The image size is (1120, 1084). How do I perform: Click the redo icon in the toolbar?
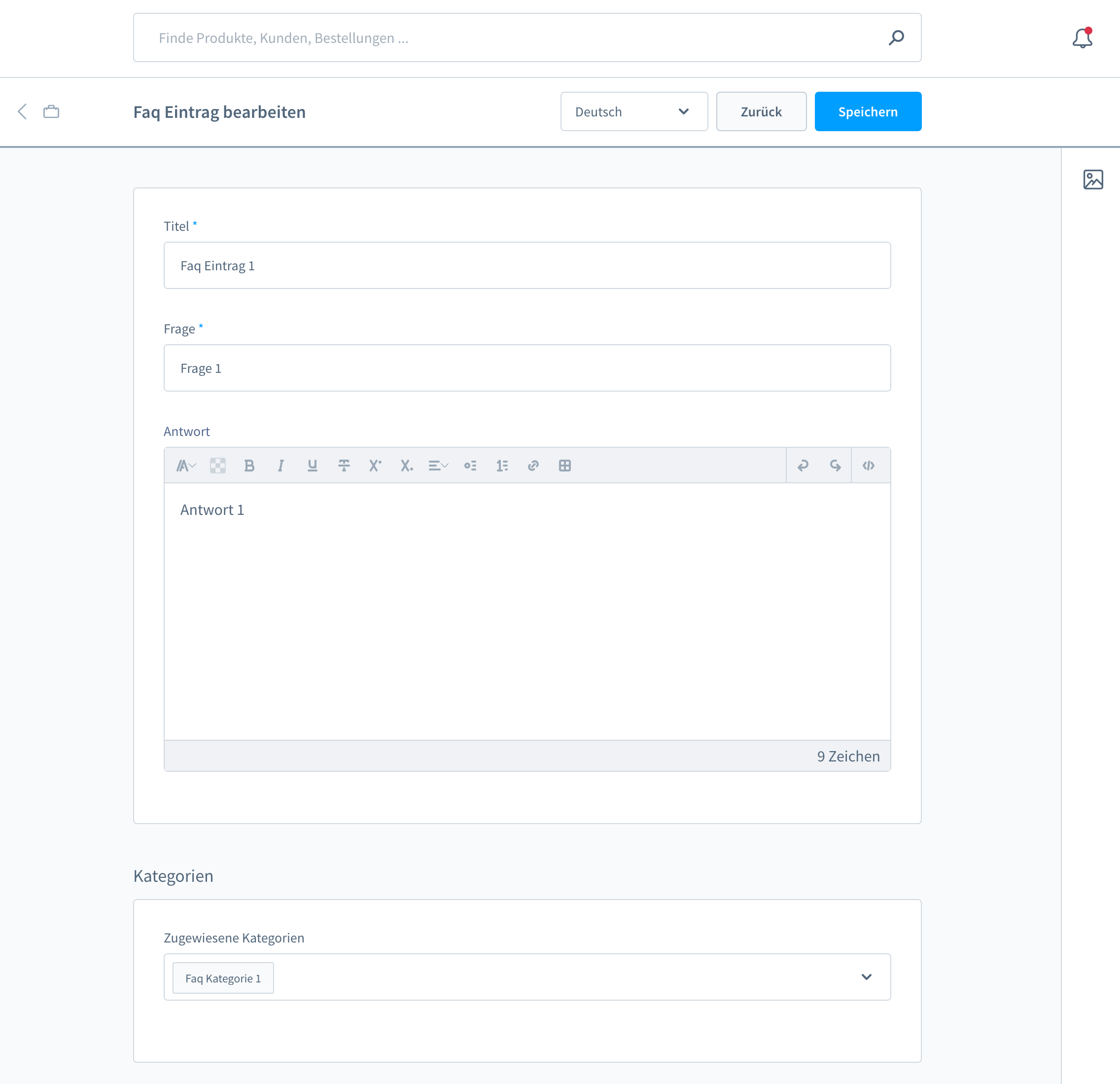834,465
